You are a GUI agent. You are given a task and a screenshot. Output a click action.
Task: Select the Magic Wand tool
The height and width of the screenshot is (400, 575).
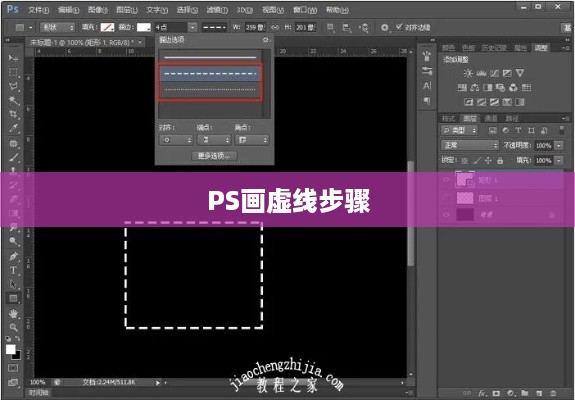point(14,100)
